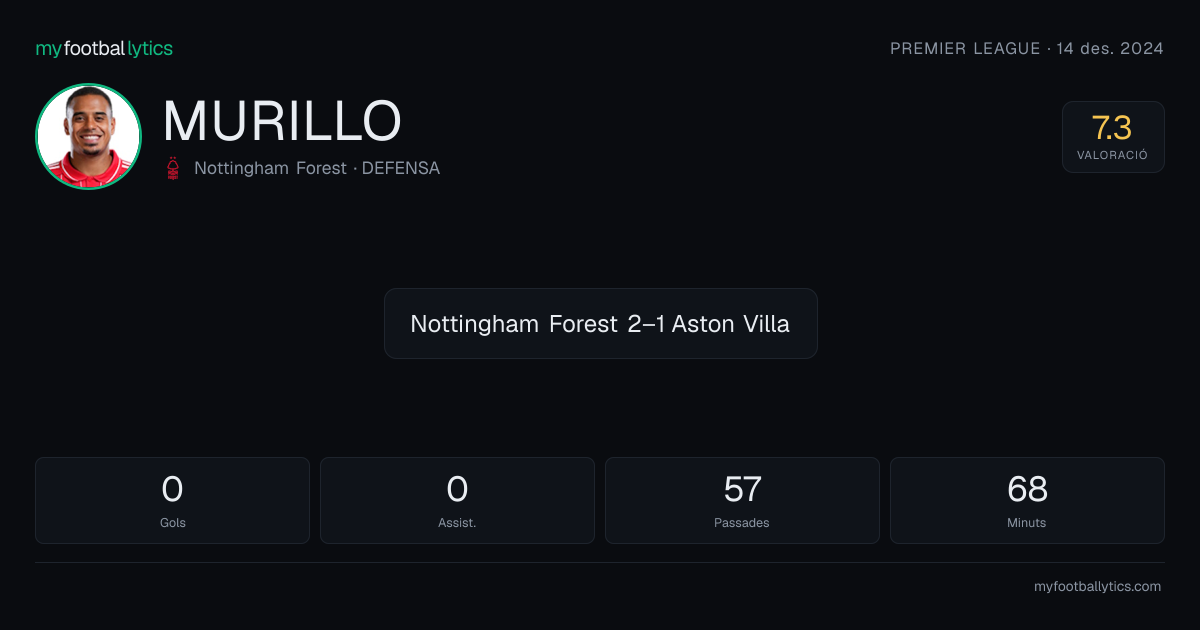Viewport: 1200px width, 630px height.
Task: Click the Nottingham Forest club name beside crest
Action: [268, 168]
